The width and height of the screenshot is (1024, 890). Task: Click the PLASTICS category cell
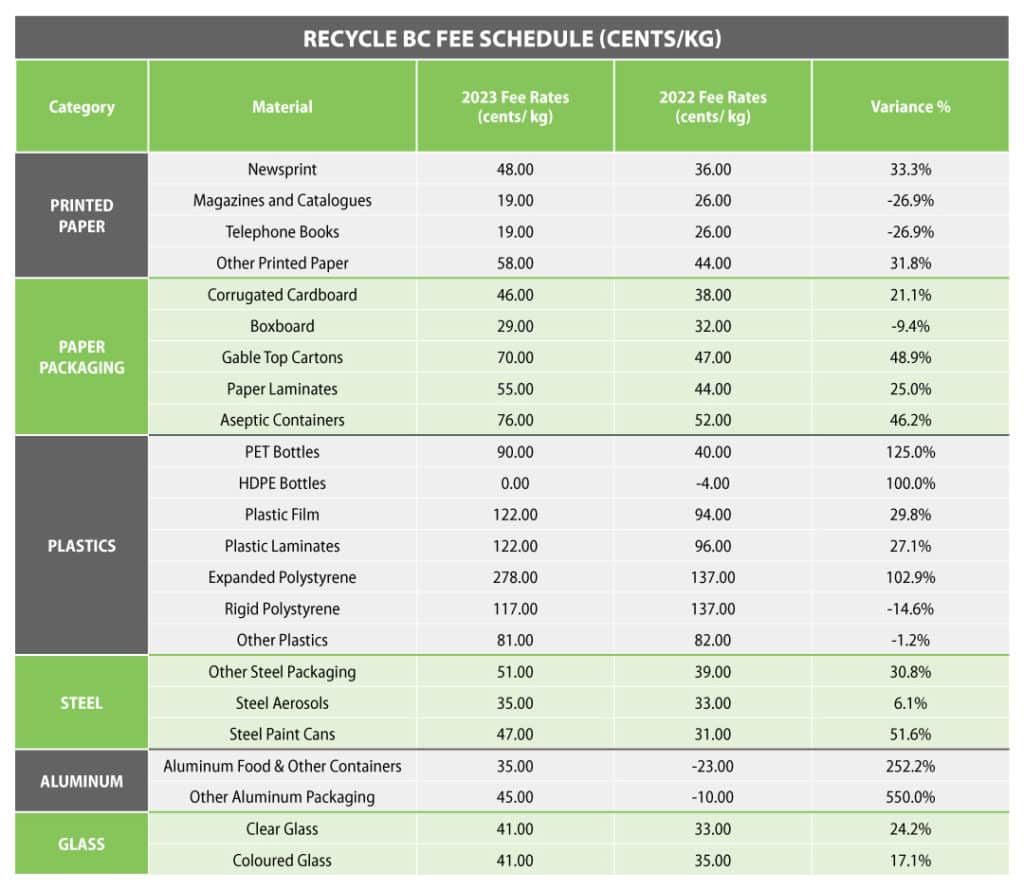(82, 545)
